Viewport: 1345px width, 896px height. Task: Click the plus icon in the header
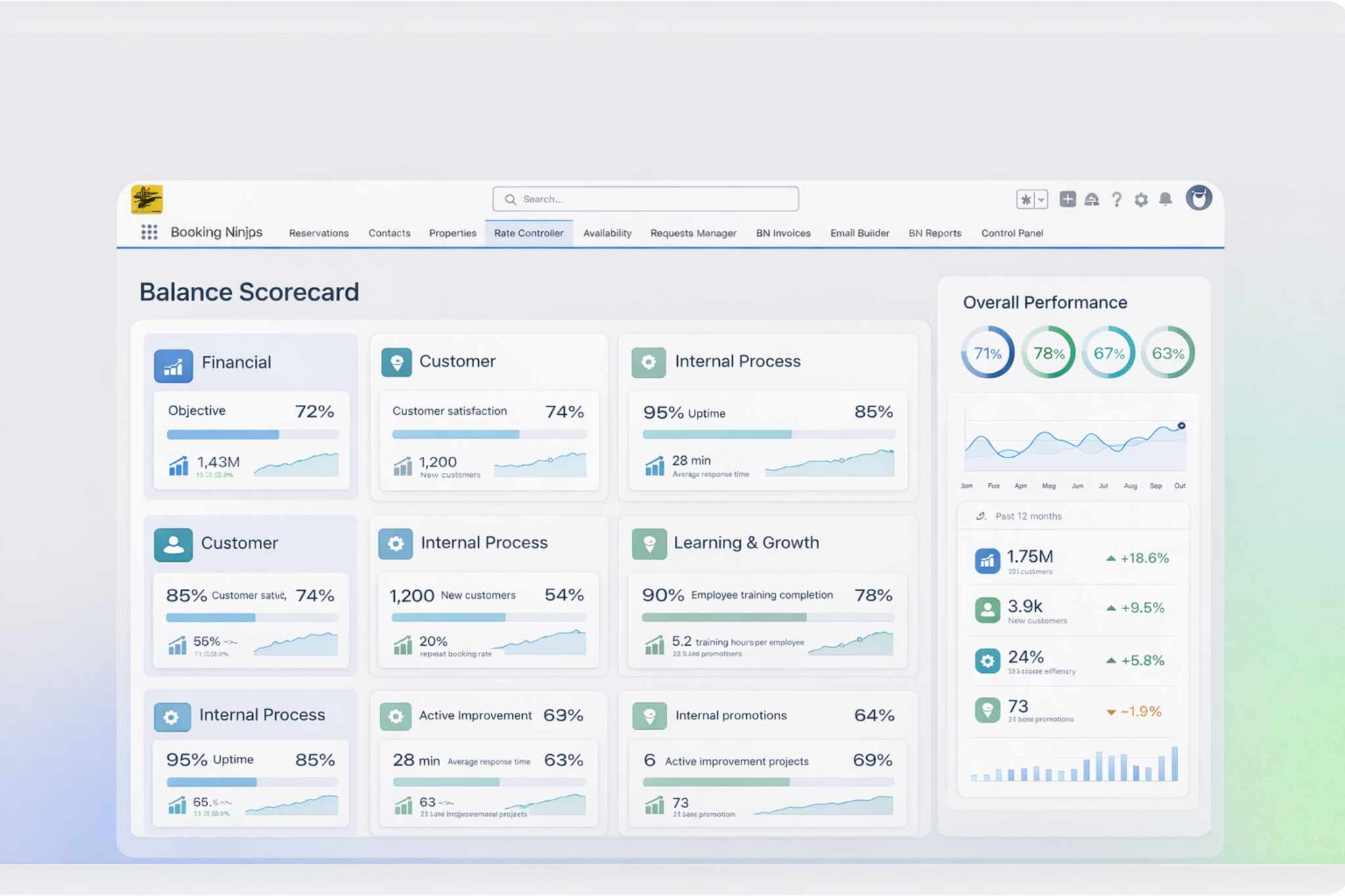1068,198
